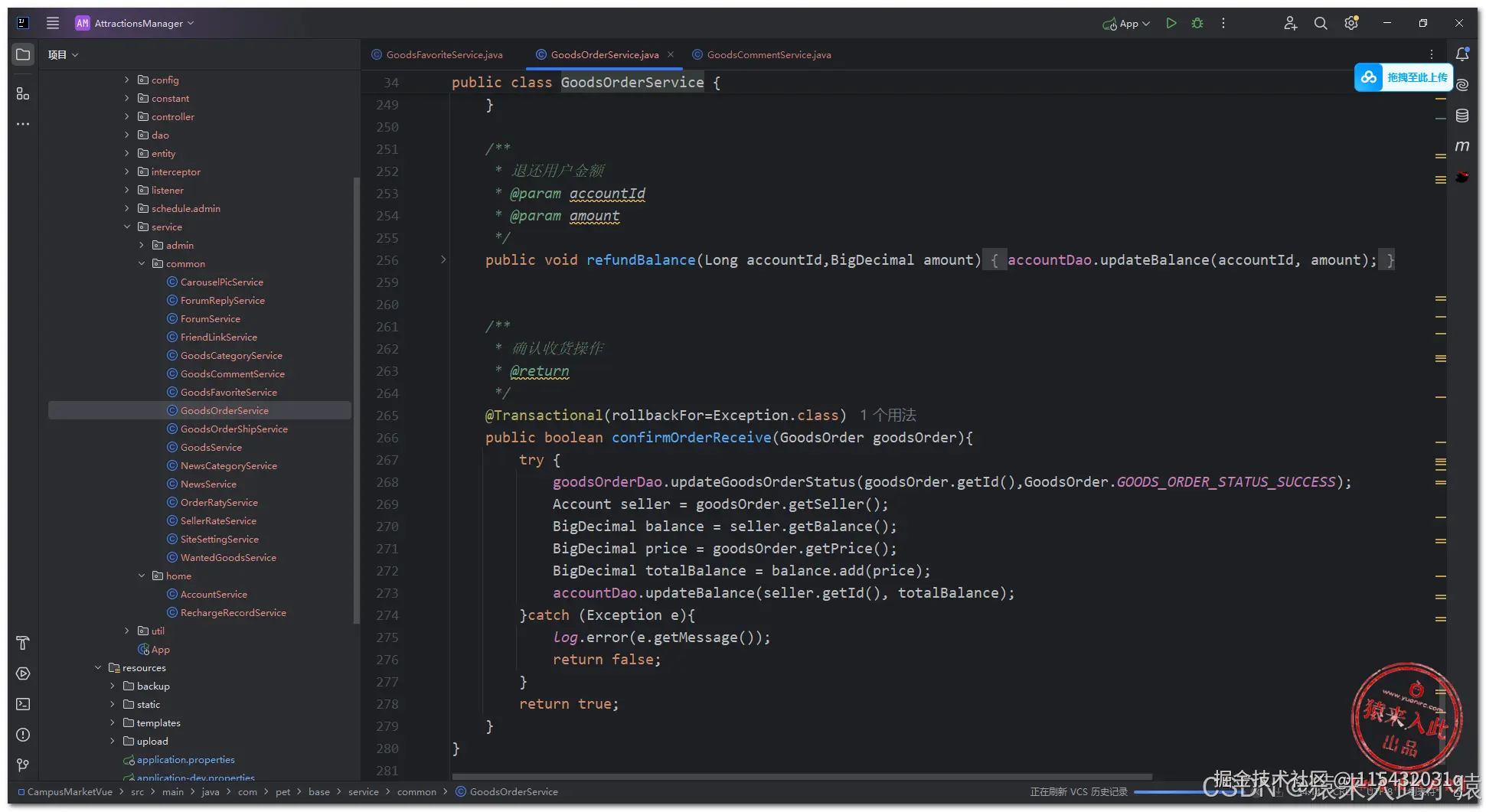Expand the admin package under service
1486x812 pixels.
coord(142,245)
